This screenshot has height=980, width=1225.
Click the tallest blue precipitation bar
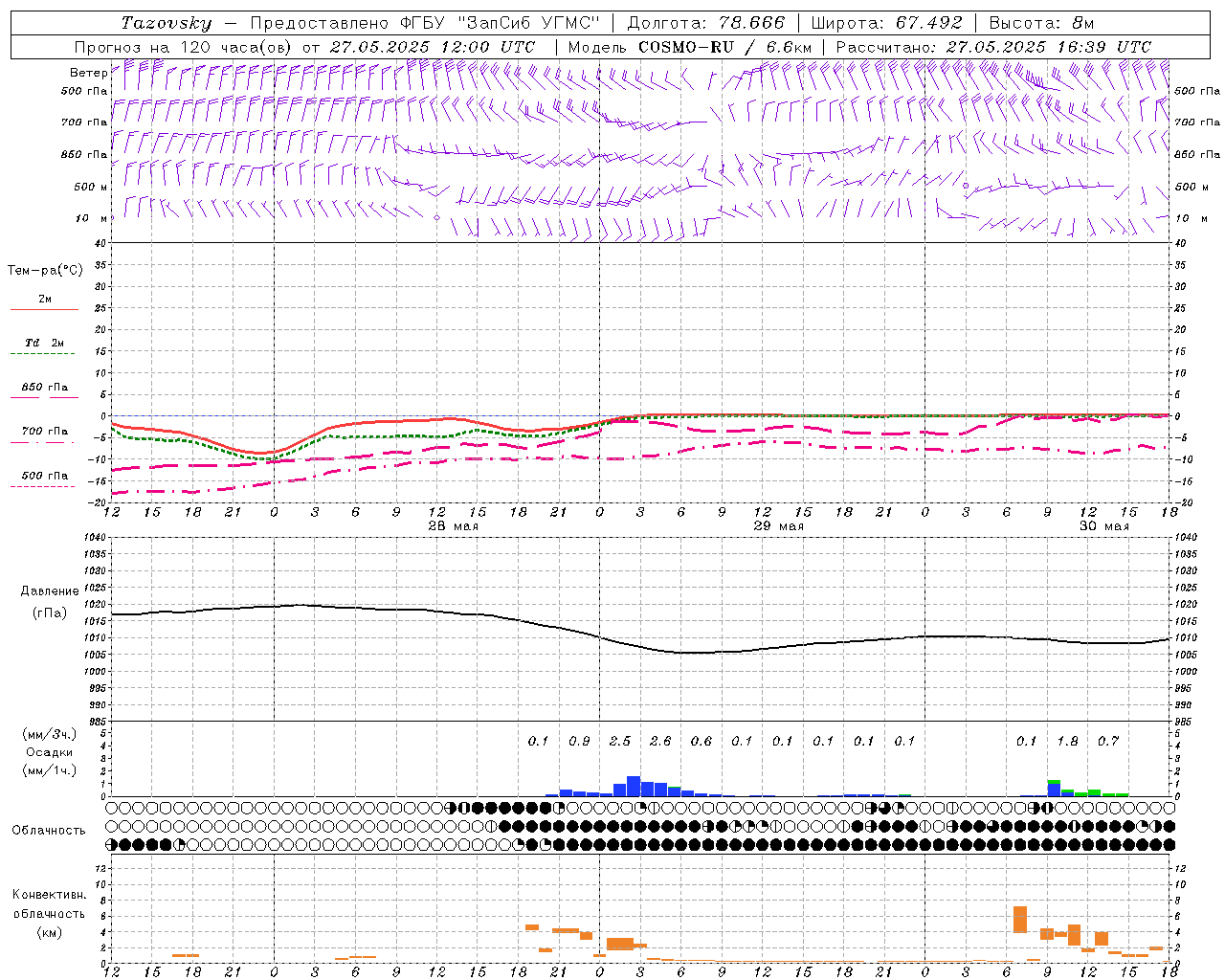point(634,786)
